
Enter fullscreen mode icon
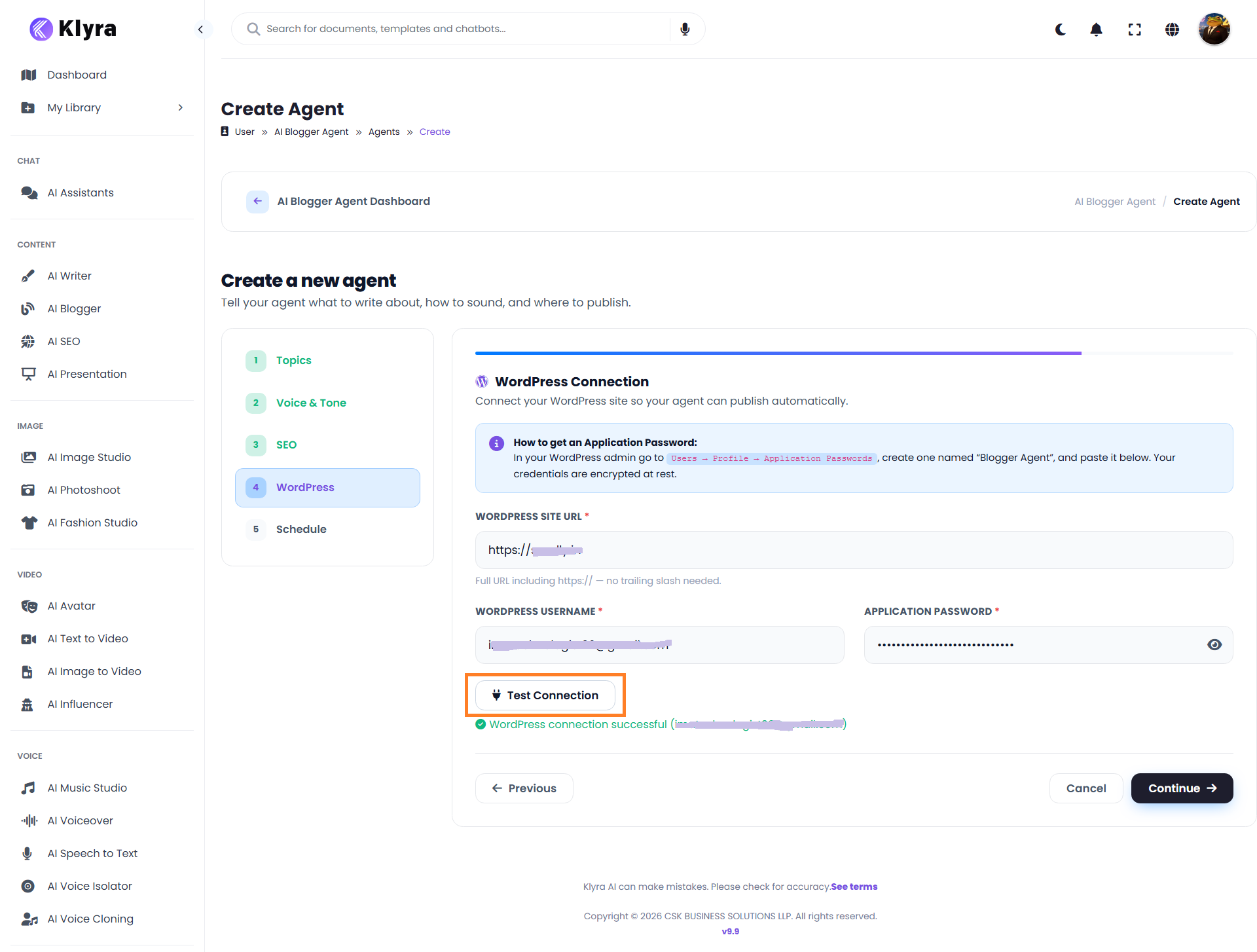[x=1135, y=29]
